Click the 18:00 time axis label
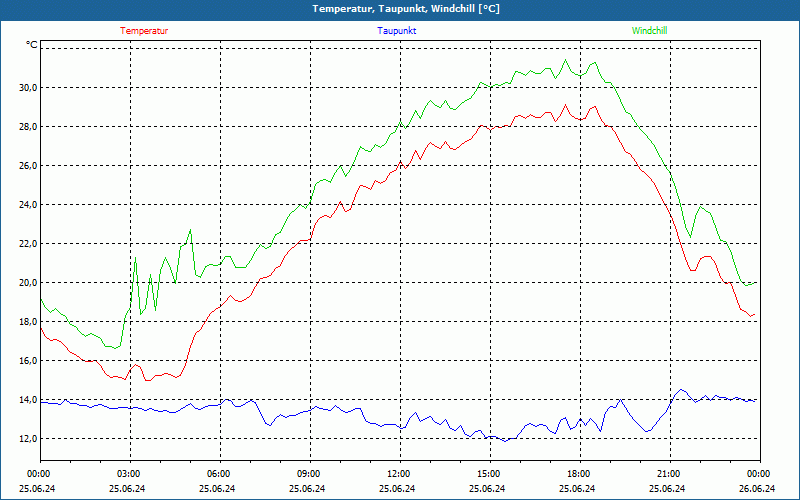 pos(578,474)
